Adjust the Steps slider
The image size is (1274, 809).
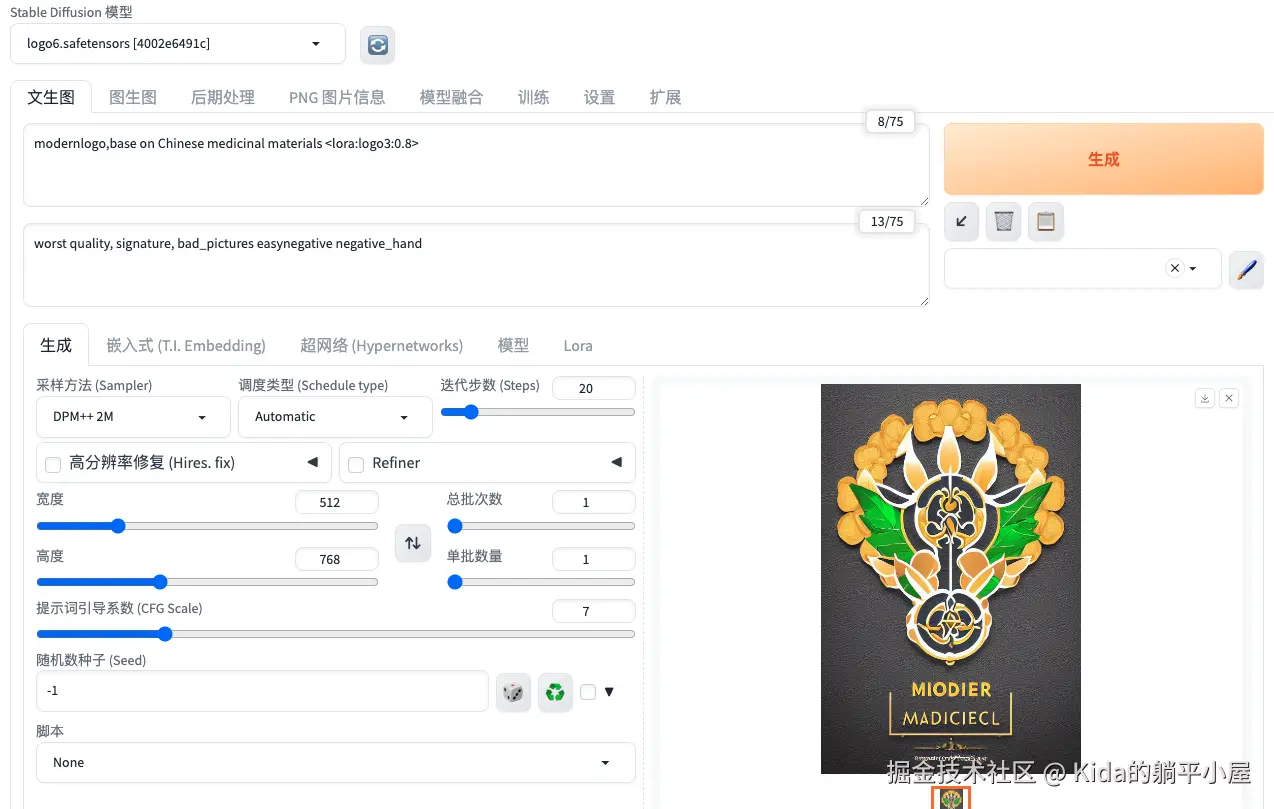click(x=537, y=412)
